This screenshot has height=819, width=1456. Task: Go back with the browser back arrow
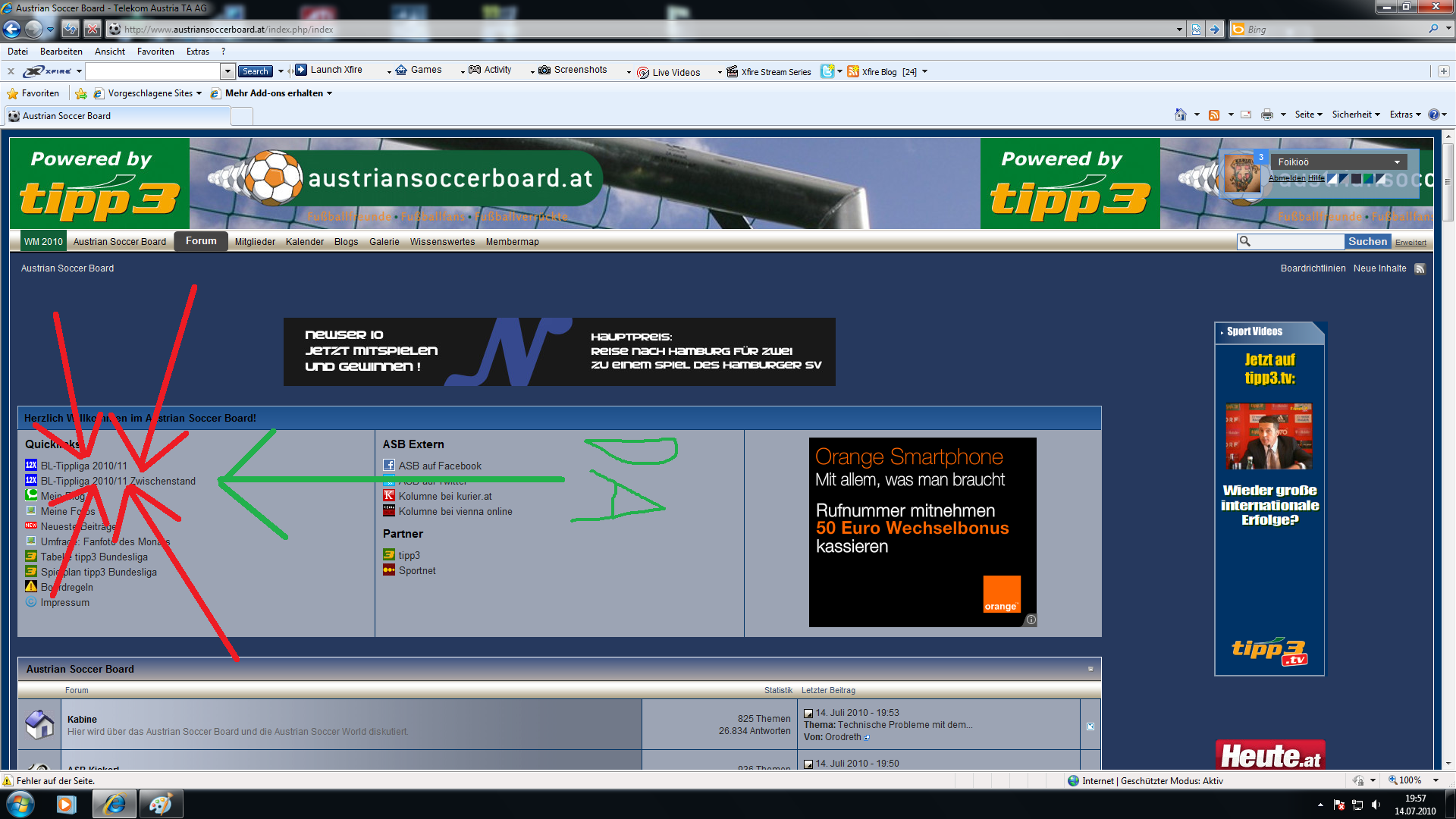11,29
